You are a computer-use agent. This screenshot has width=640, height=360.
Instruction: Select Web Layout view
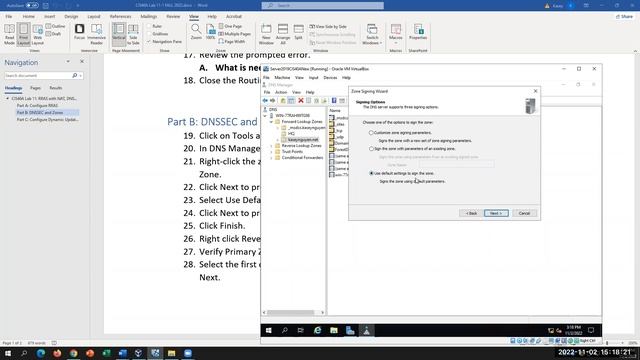[x=38, y=34]
